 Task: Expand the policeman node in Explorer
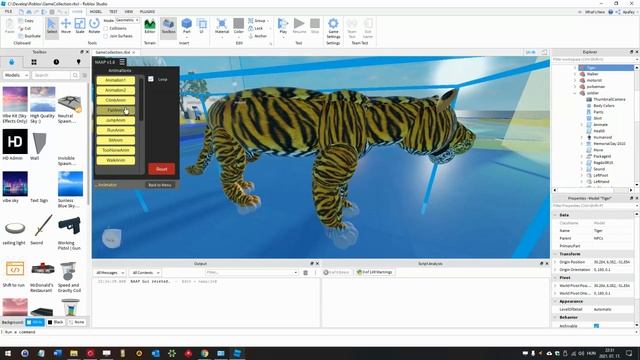coord(576,87)
